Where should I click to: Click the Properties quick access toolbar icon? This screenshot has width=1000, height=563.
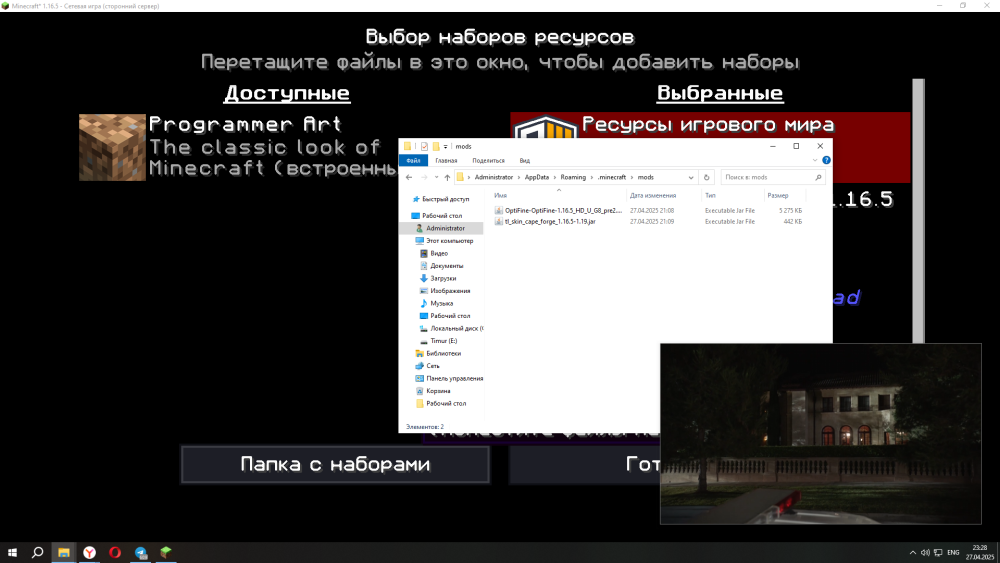(424, 146)
